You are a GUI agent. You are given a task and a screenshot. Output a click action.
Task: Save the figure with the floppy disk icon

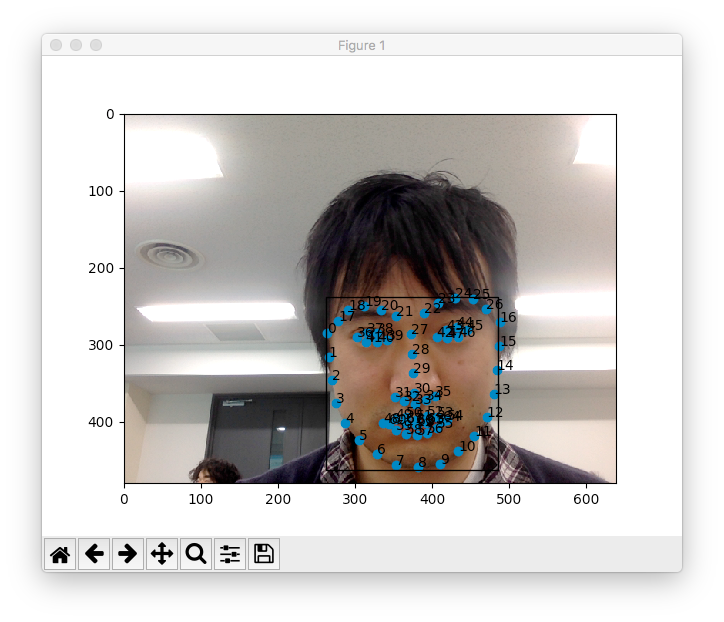264,554
